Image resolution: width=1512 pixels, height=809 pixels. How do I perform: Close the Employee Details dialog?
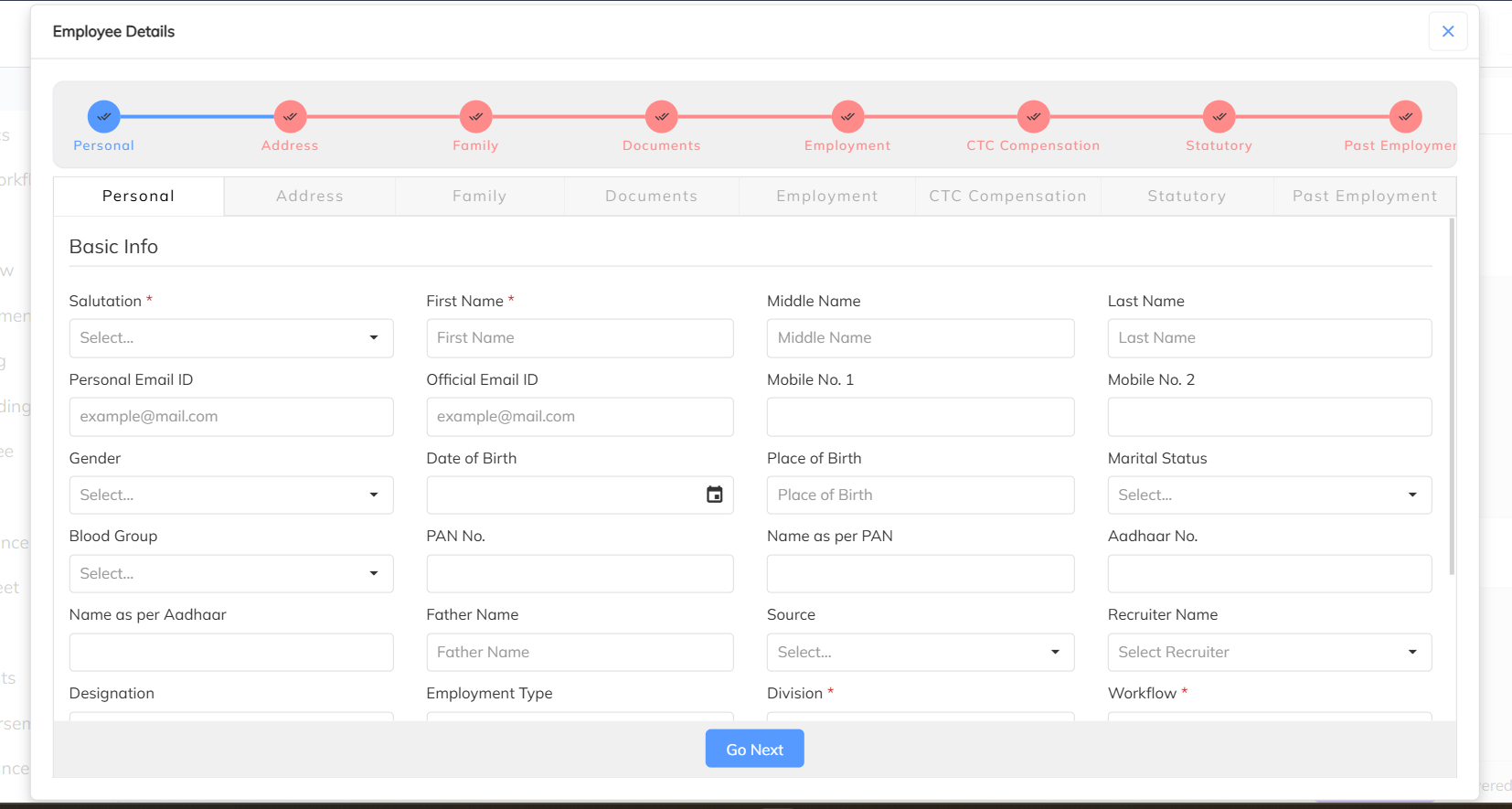1448,31
